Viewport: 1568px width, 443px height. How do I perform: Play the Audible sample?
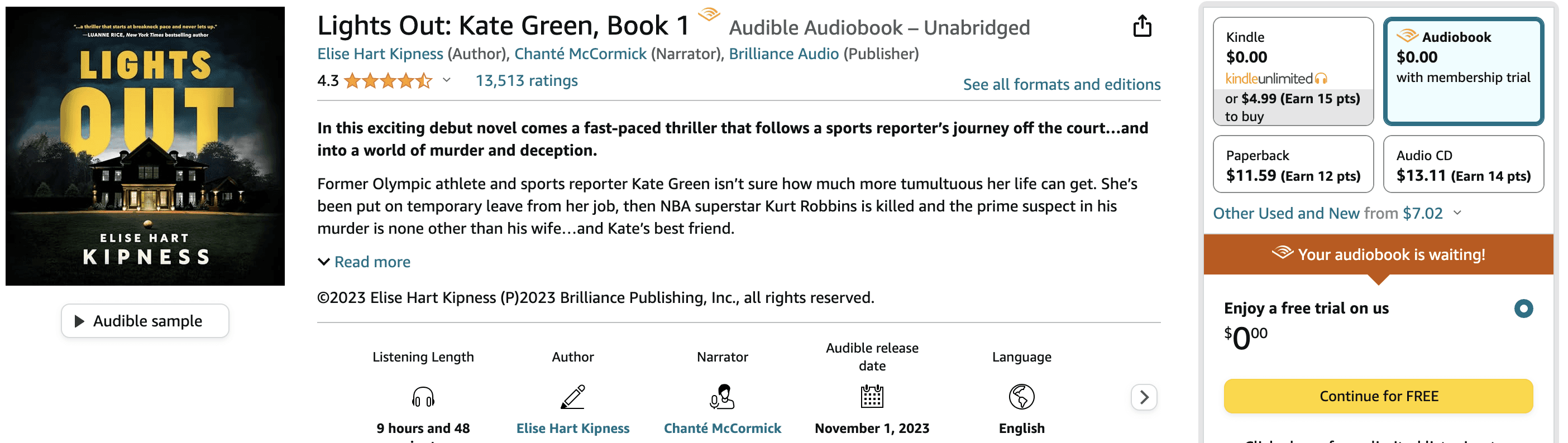click(145, 321)
